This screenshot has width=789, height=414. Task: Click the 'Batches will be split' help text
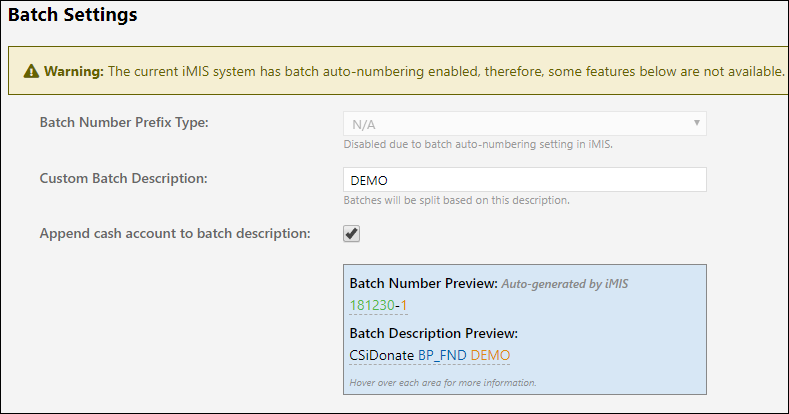point(456,200)
